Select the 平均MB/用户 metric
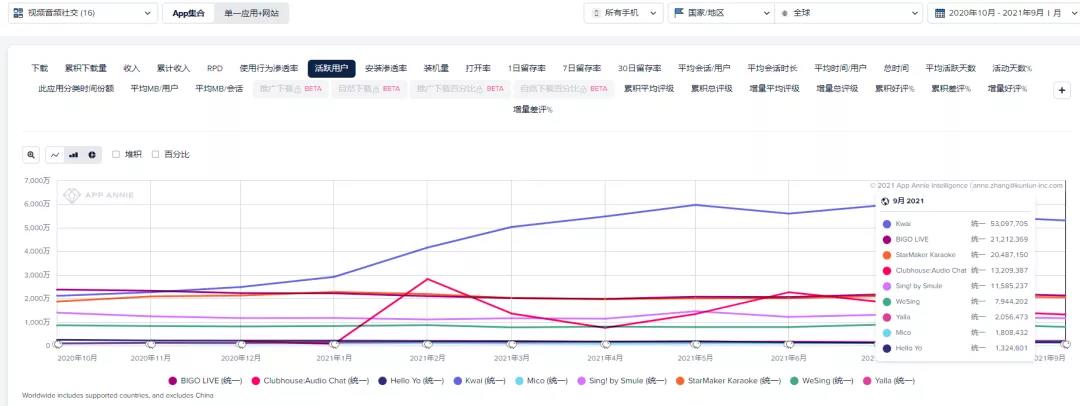Viewport: 1080px width, 406px height. pyautogui.click(x=154, y=89)
